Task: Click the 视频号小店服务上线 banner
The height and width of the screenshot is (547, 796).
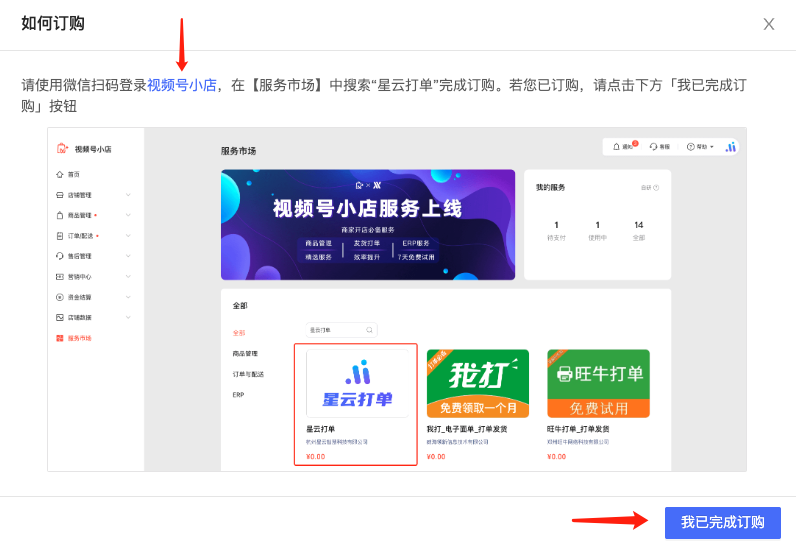Action: 368,224
